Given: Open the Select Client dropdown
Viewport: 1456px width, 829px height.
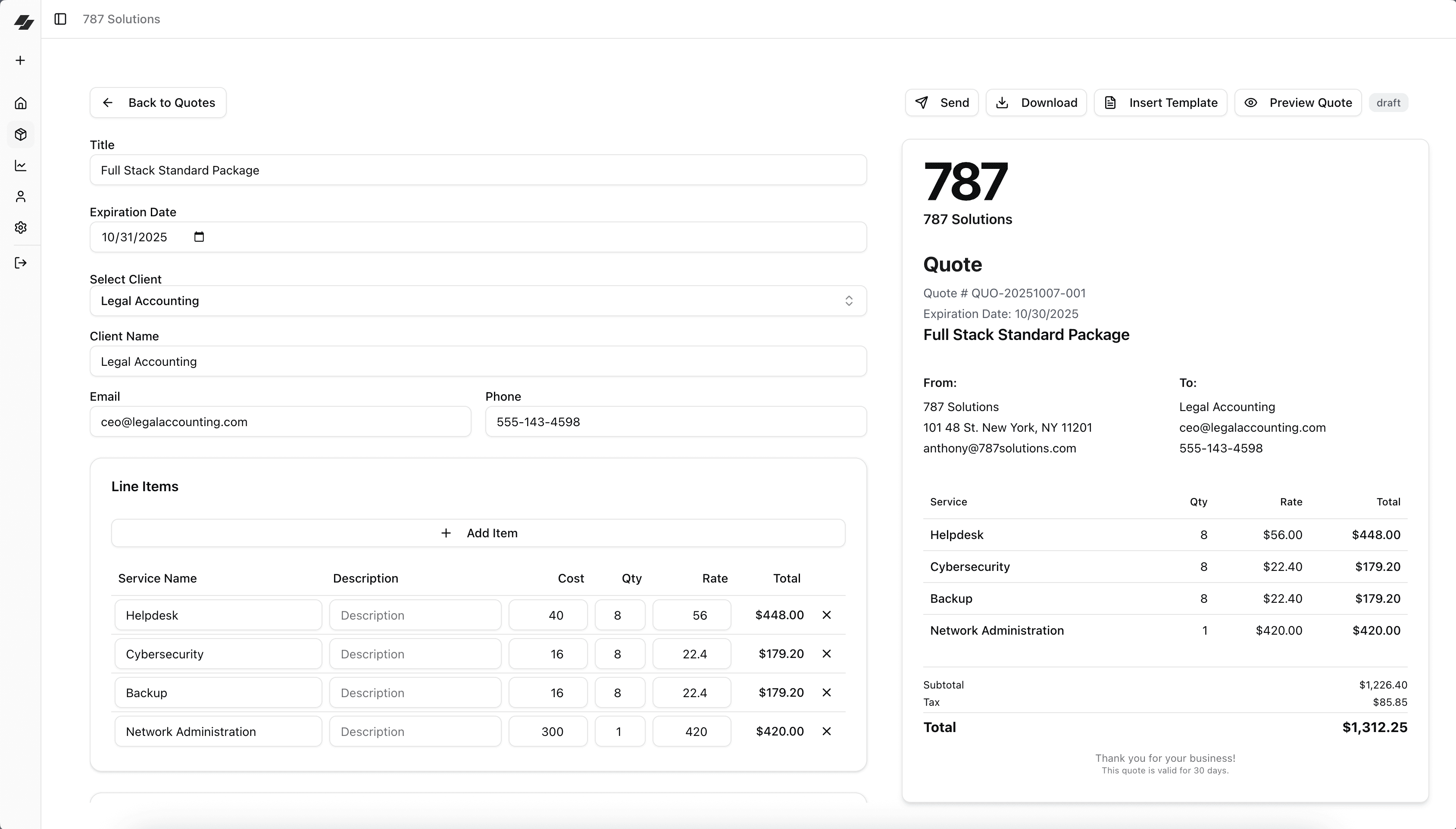Looking at the screenshot, I should pyautogui.click(x=478, y=301).
